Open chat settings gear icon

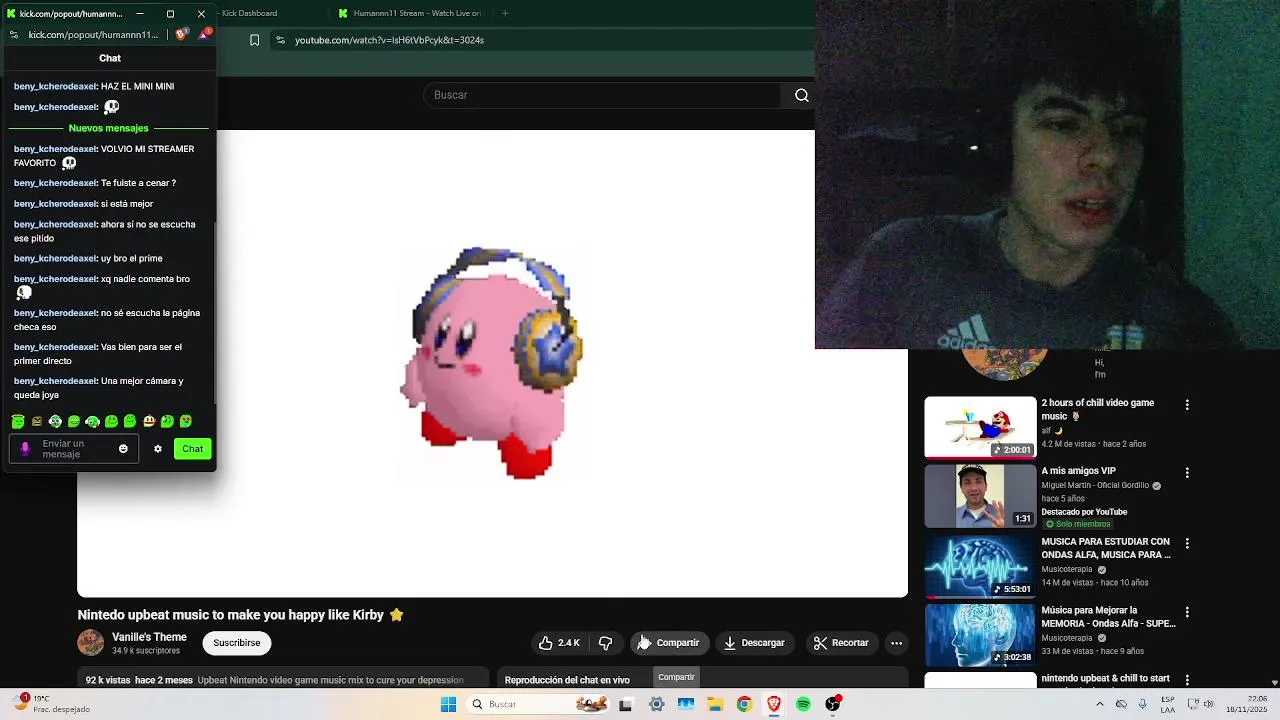click(x=157, y=449)
